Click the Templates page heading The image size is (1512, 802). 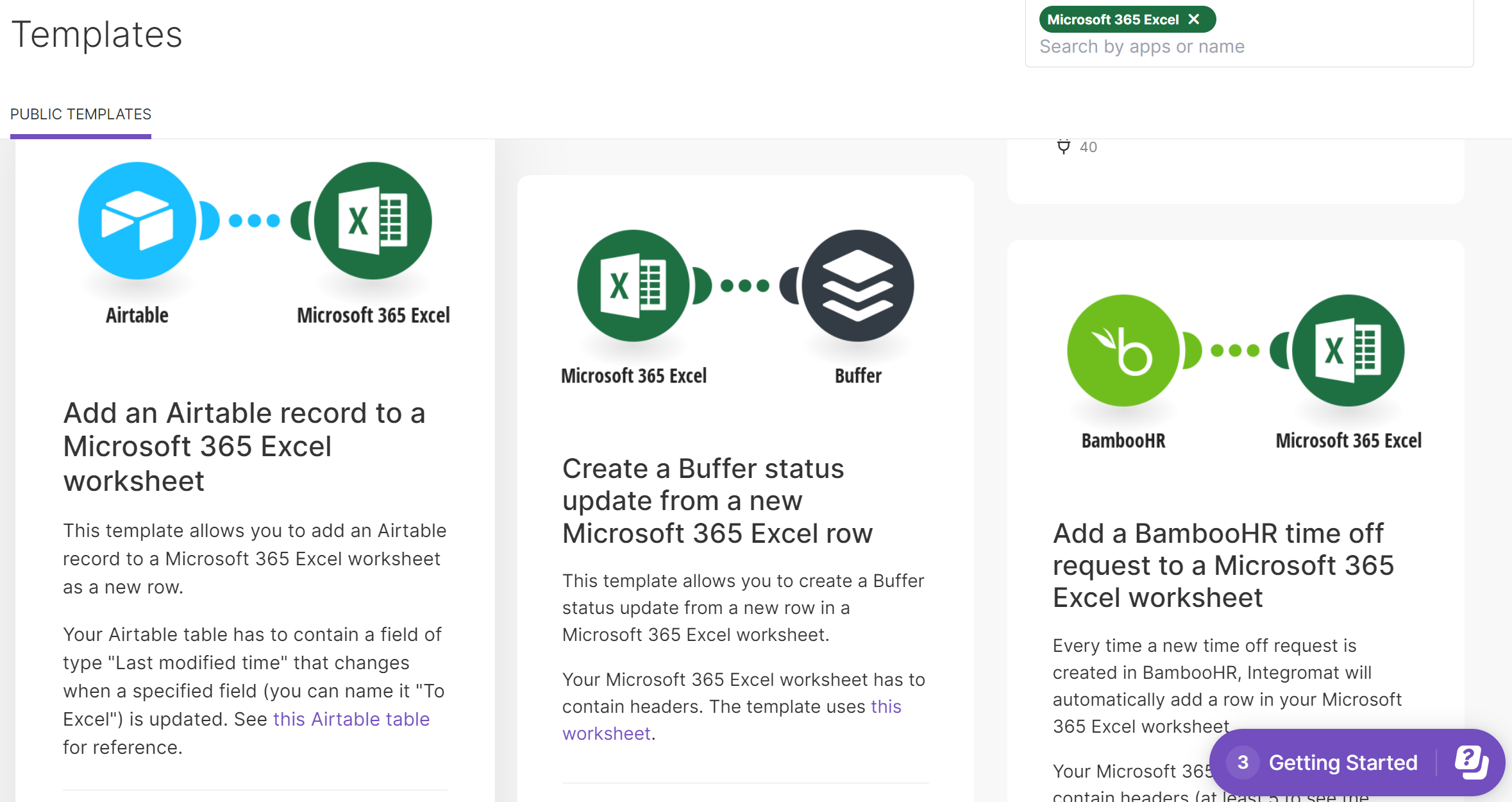coord(97,35)
